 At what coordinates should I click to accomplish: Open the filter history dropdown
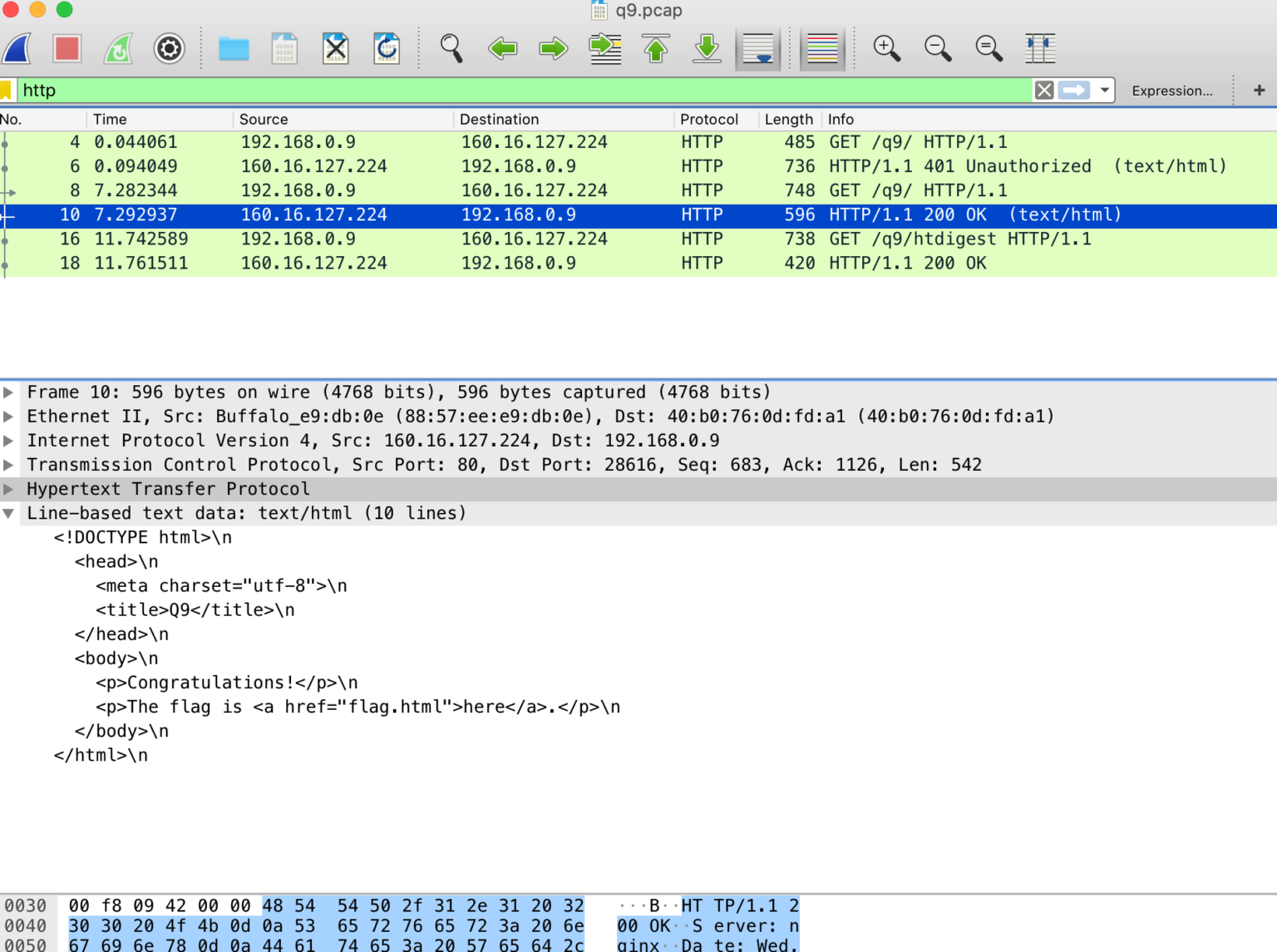coord(1103,90)
